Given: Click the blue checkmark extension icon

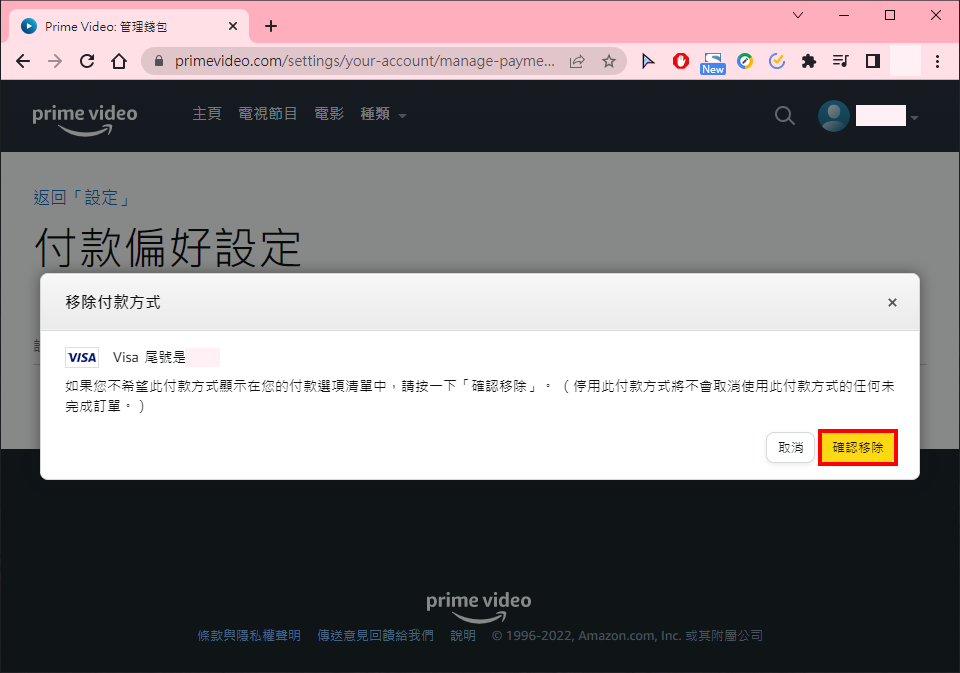Looking at the screenshot, I should [x=777, y=61].
